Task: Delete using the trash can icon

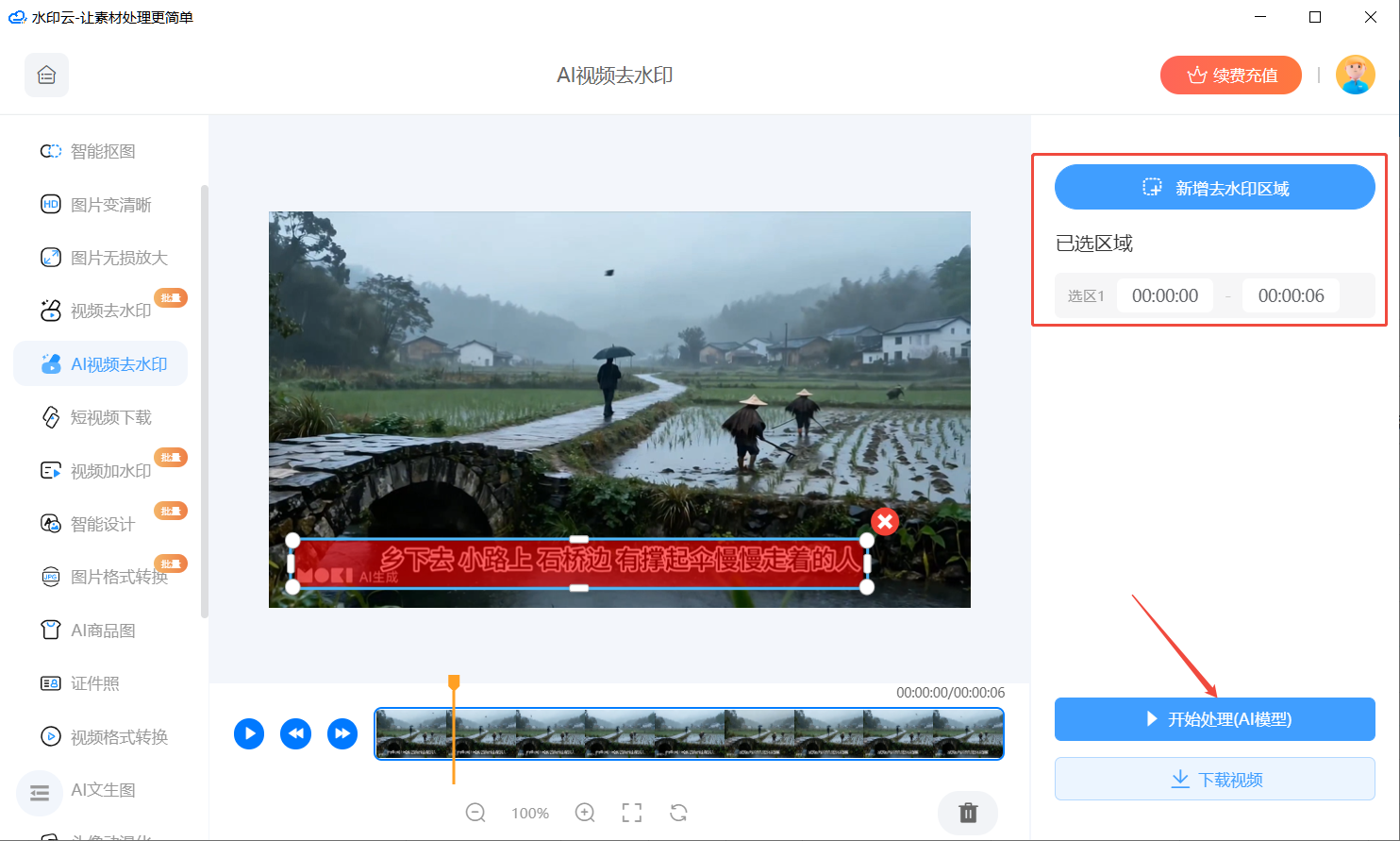Action: tap(968, 813)
